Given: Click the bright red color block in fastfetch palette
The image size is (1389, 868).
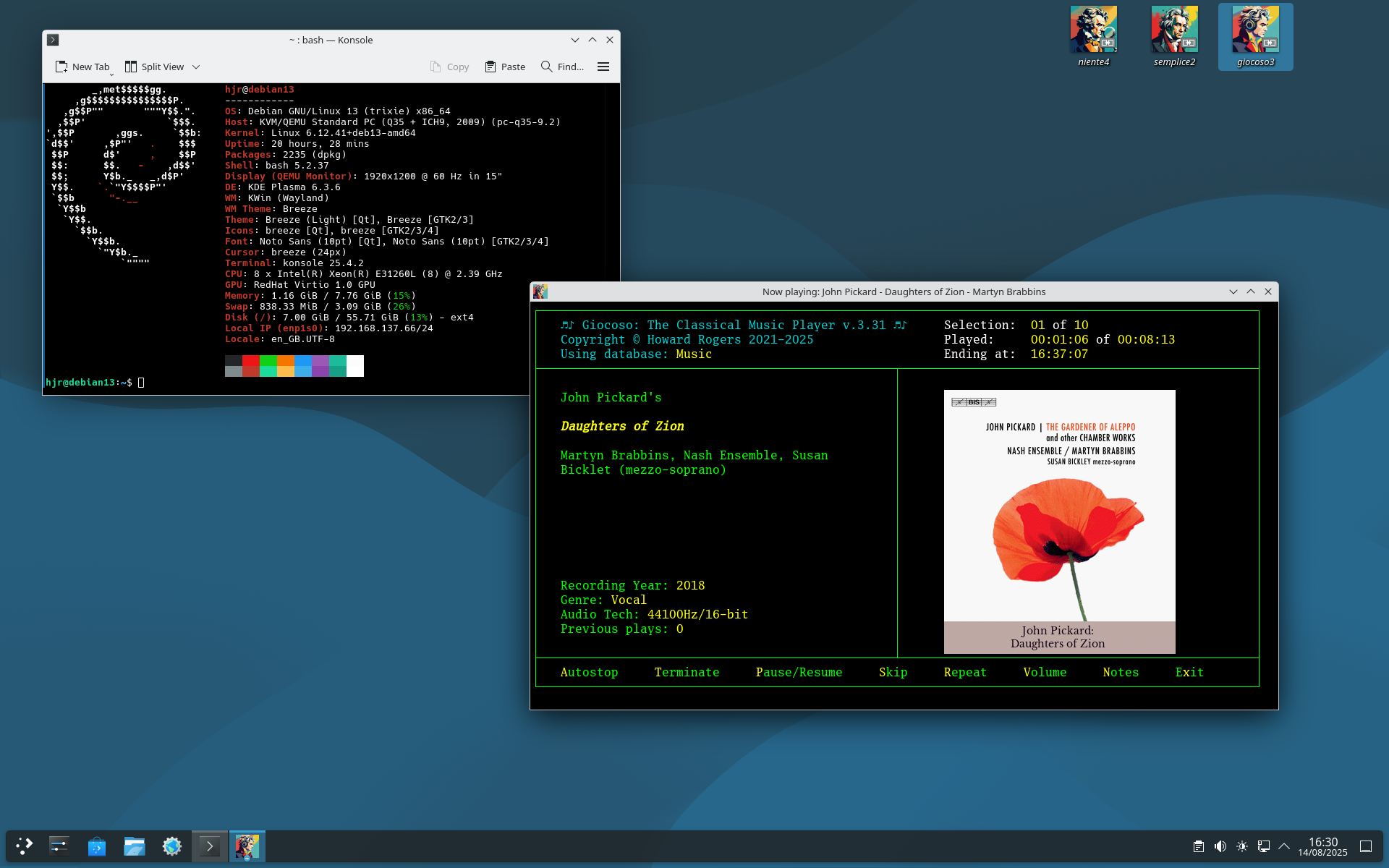Looking at the screenshot, I should point(251,360).
